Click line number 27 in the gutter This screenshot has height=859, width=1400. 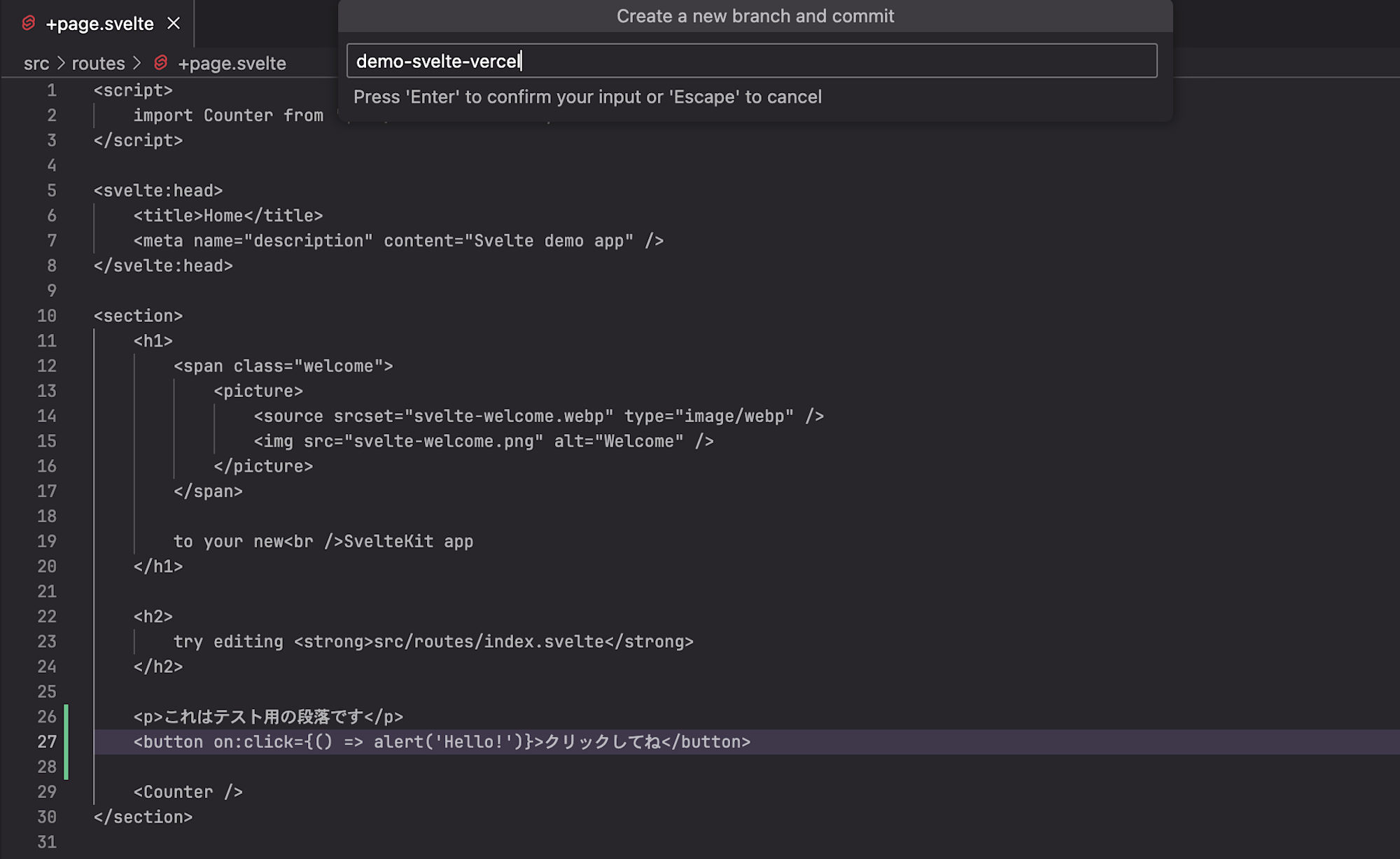pos(47,742)
